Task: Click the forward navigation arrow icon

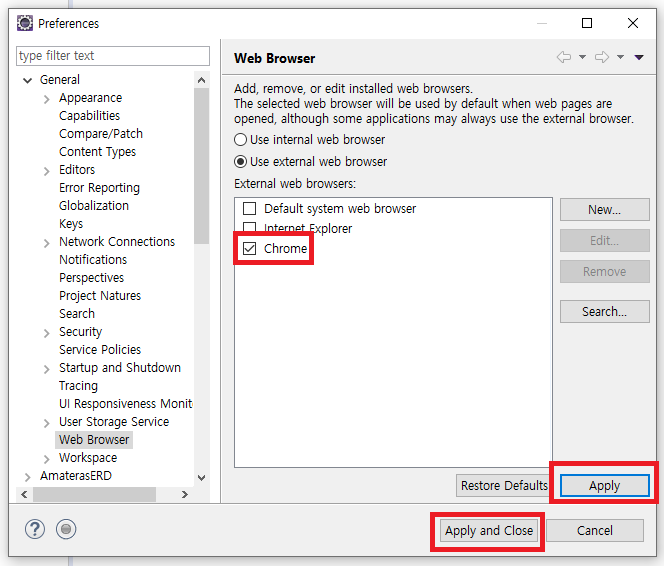Action: pos(602,57)
